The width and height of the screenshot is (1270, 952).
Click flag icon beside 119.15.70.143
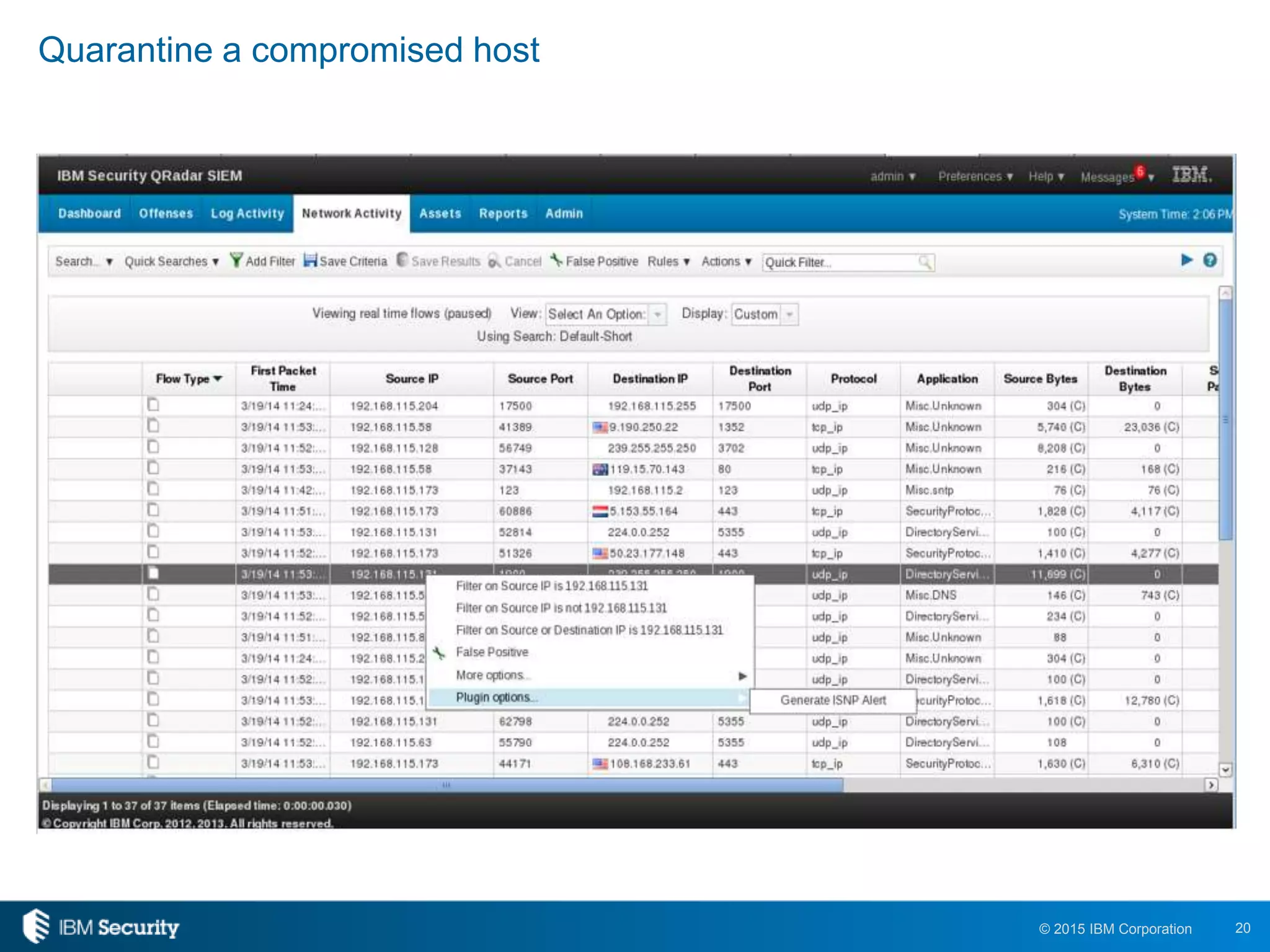[x=600, y=469]
